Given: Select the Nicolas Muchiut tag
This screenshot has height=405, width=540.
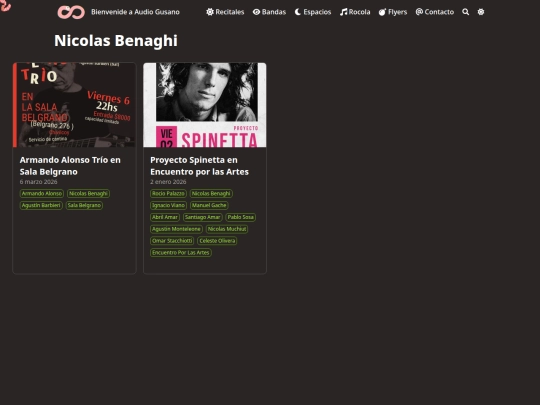Looking at the screenshot, I should pyautogui.click(x=227, y=229).
